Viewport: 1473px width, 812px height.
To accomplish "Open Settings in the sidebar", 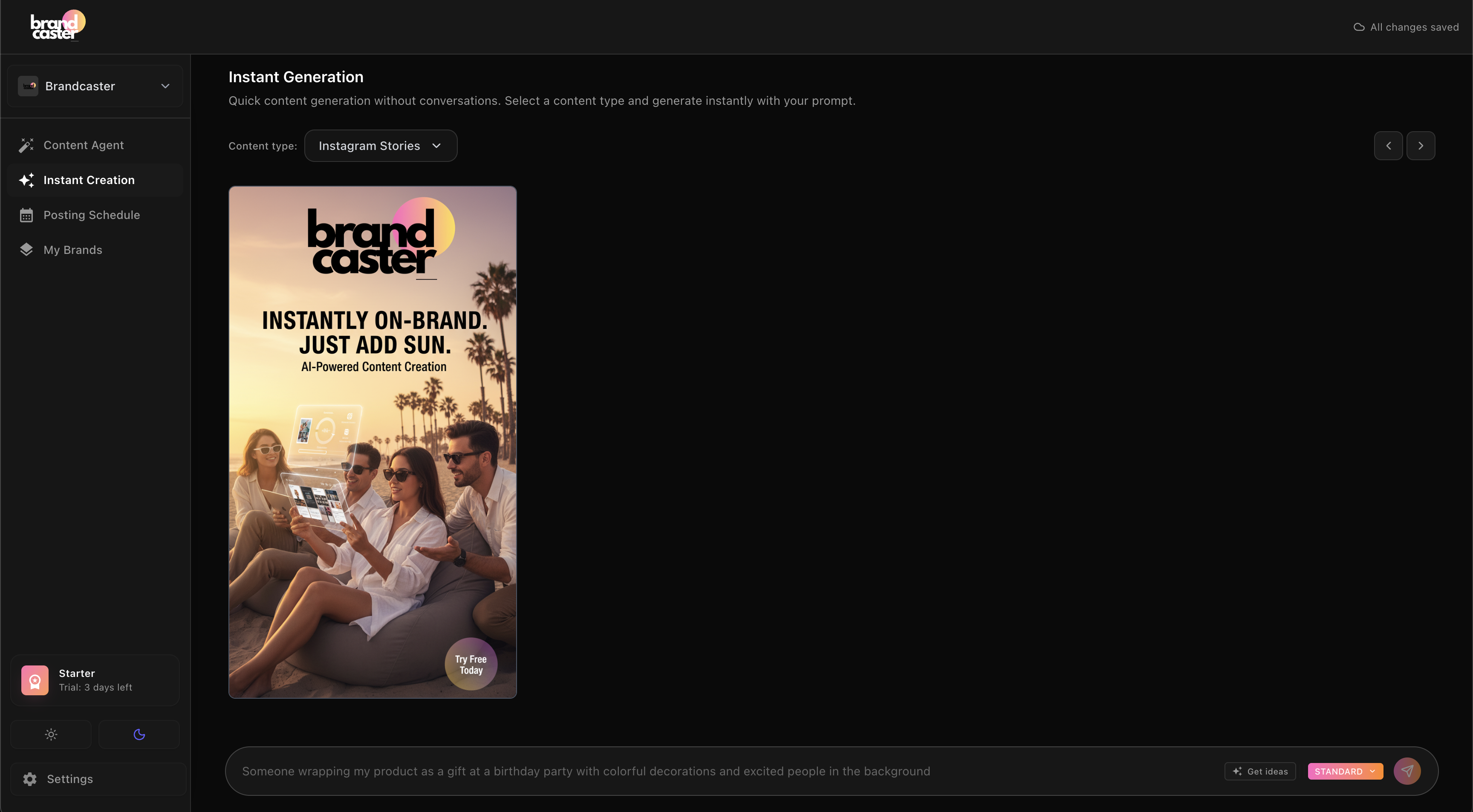I will (69, 779).
